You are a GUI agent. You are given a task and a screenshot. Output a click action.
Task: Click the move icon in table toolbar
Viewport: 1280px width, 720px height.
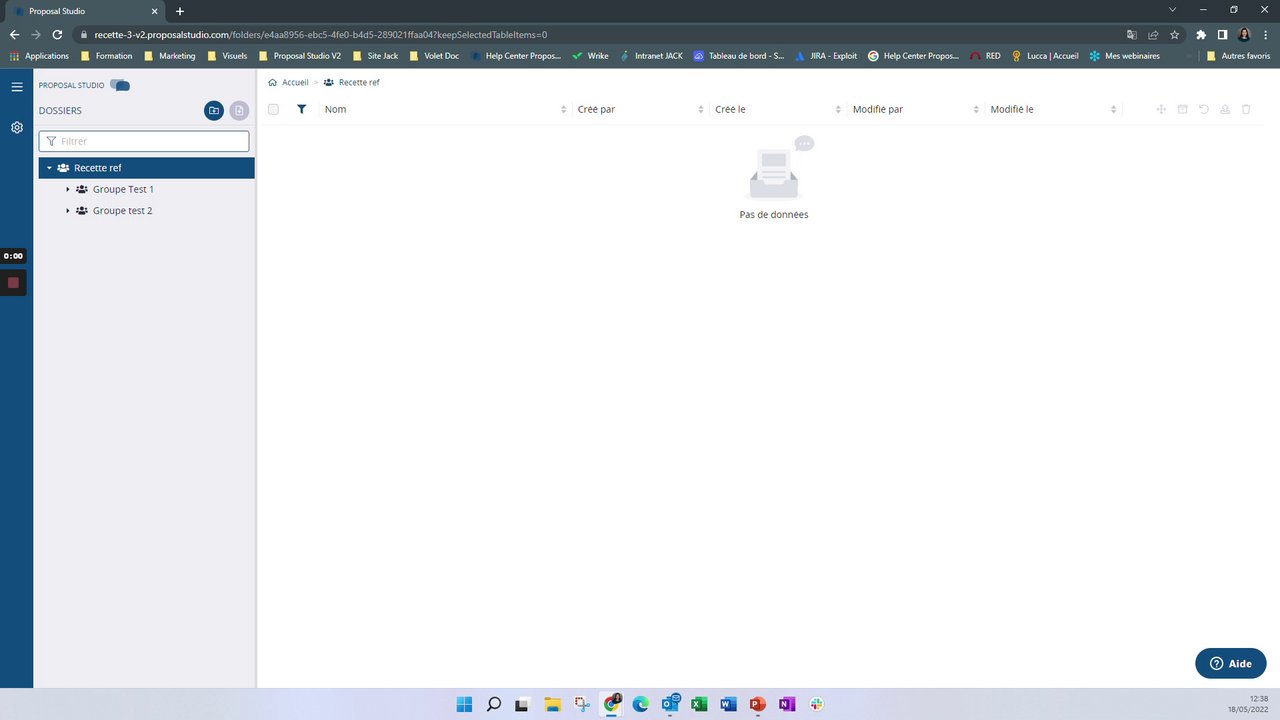coord(1161,109)
